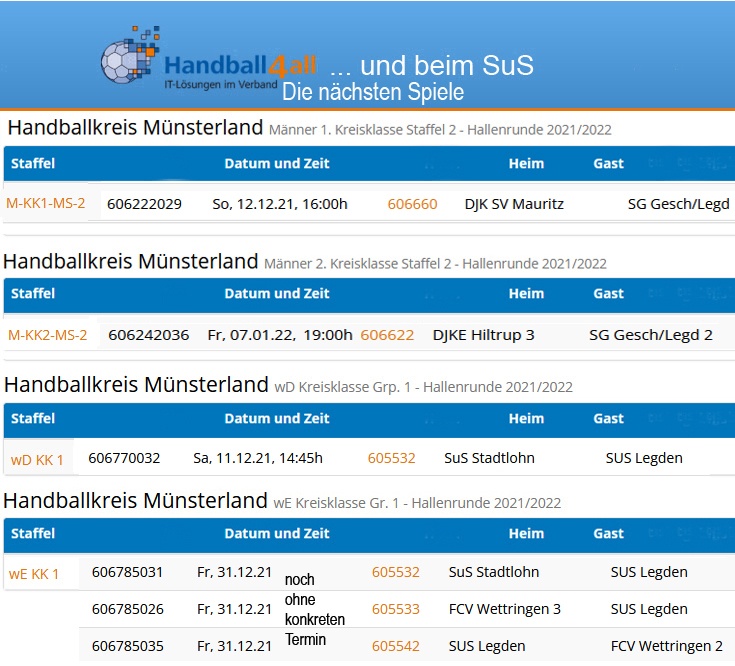The width and height of the screenshot is (735, 666).
Task: Select game number 606770032
Action: (124, 458)
